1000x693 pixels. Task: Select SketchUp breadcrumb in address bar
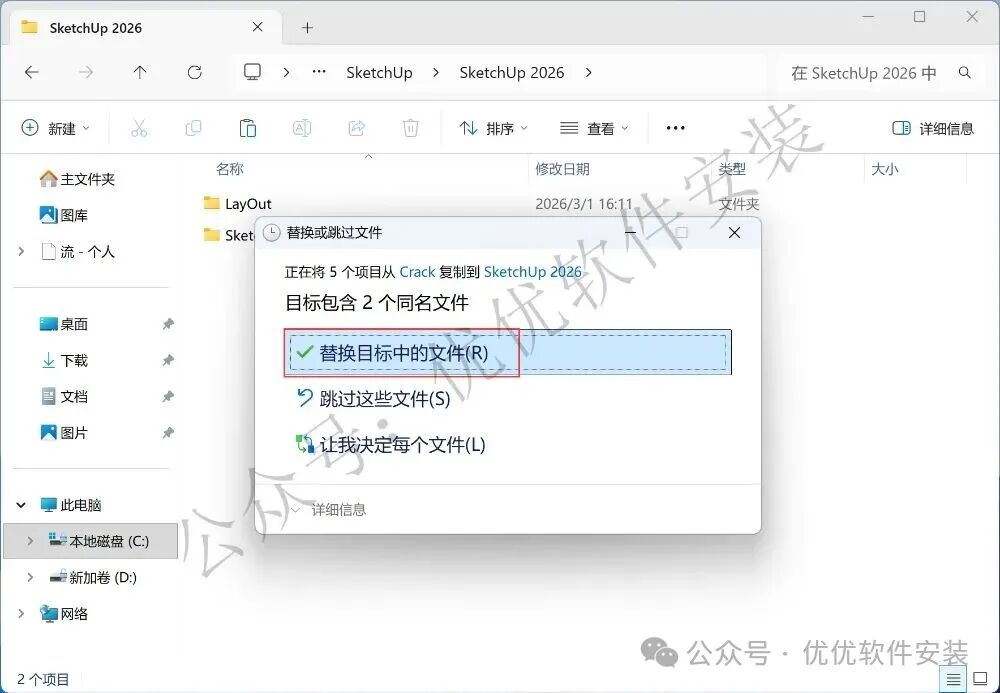click(379, 73)
